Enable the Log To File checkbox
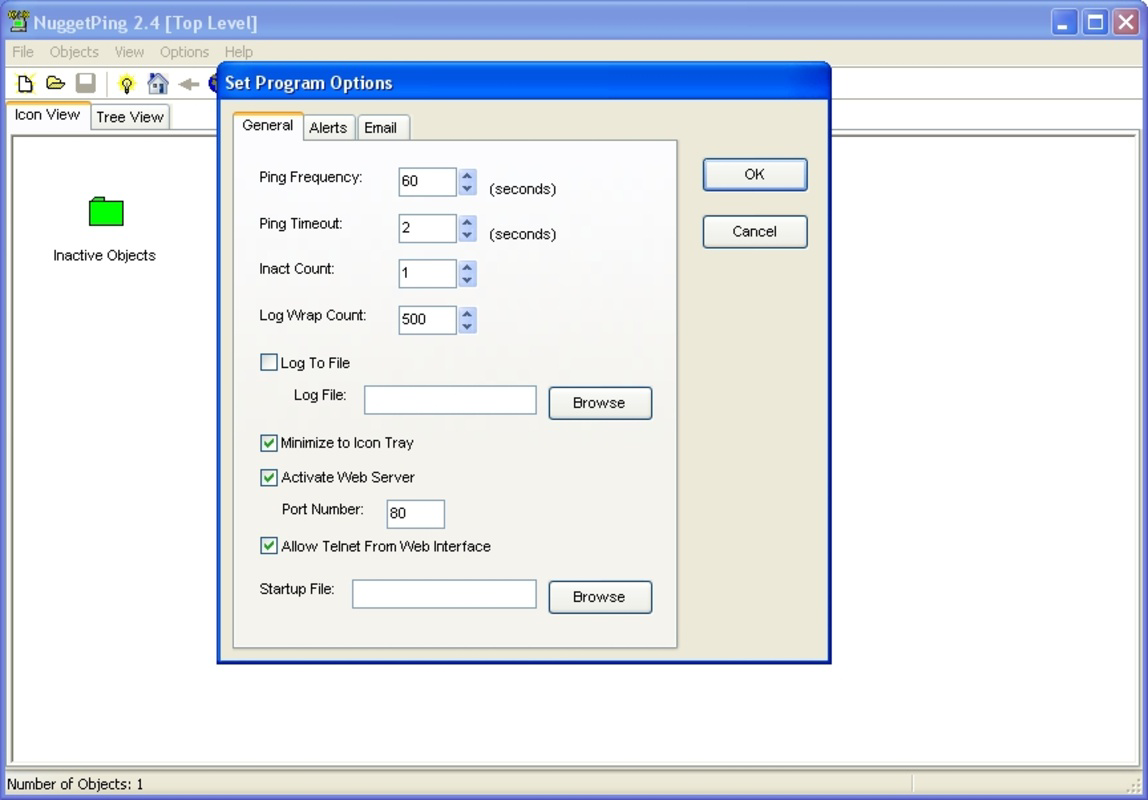This screenshot has height=800, width=1148. pyautogui.click(x=269, y=362)
